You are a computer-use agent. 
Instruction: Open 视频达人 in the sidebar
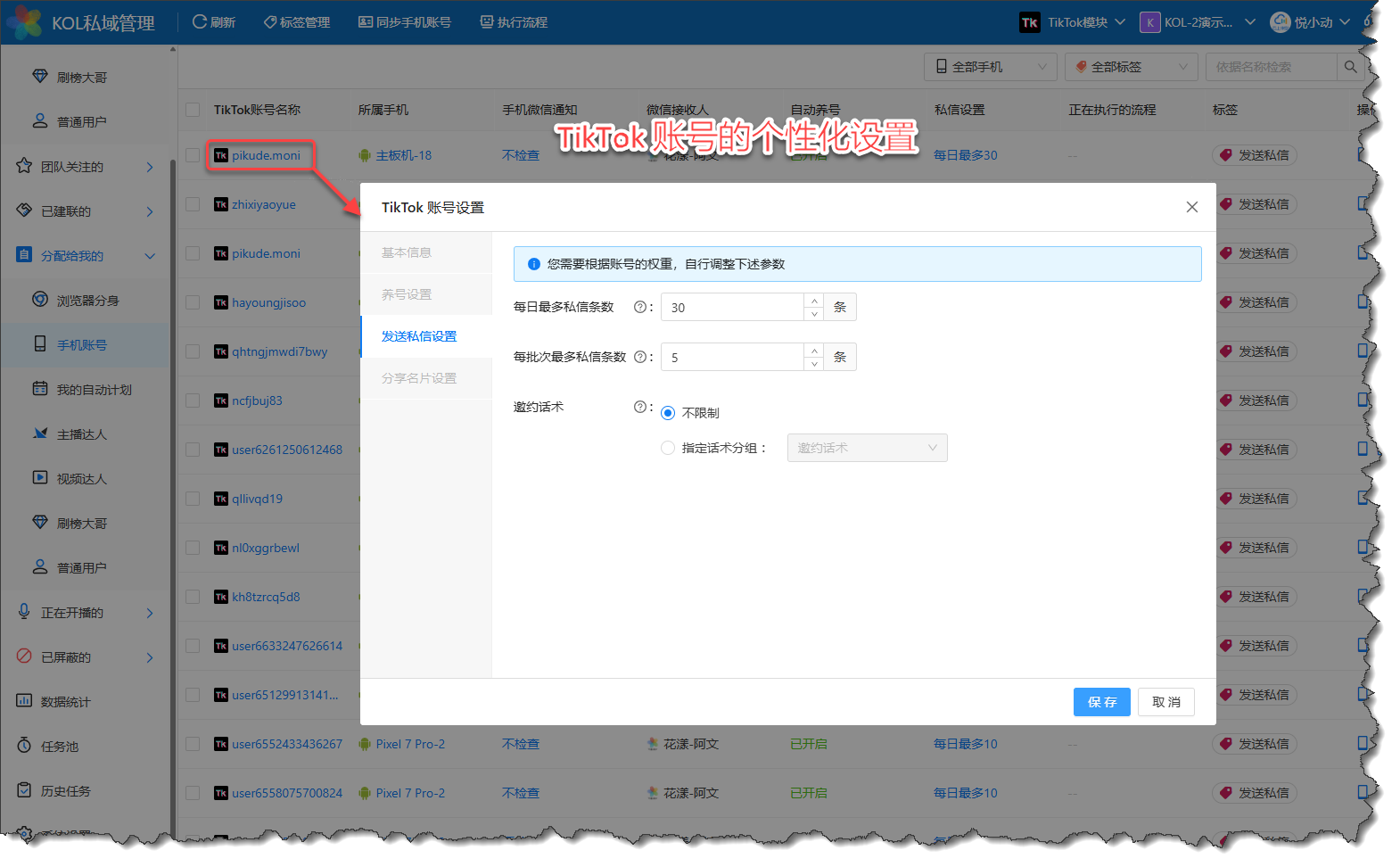(x=86, y=479)
